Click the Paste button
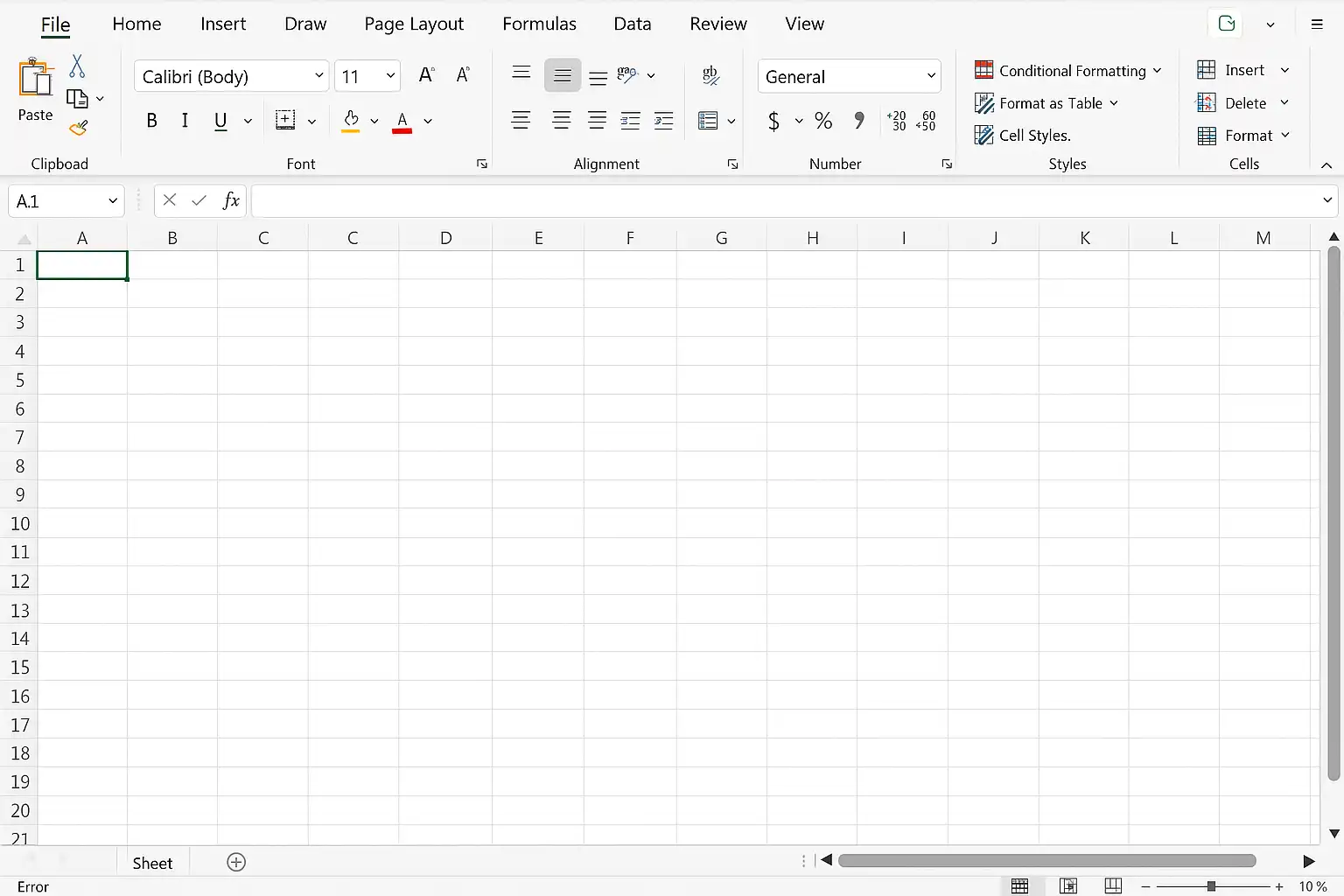 (x=36, y=90)
